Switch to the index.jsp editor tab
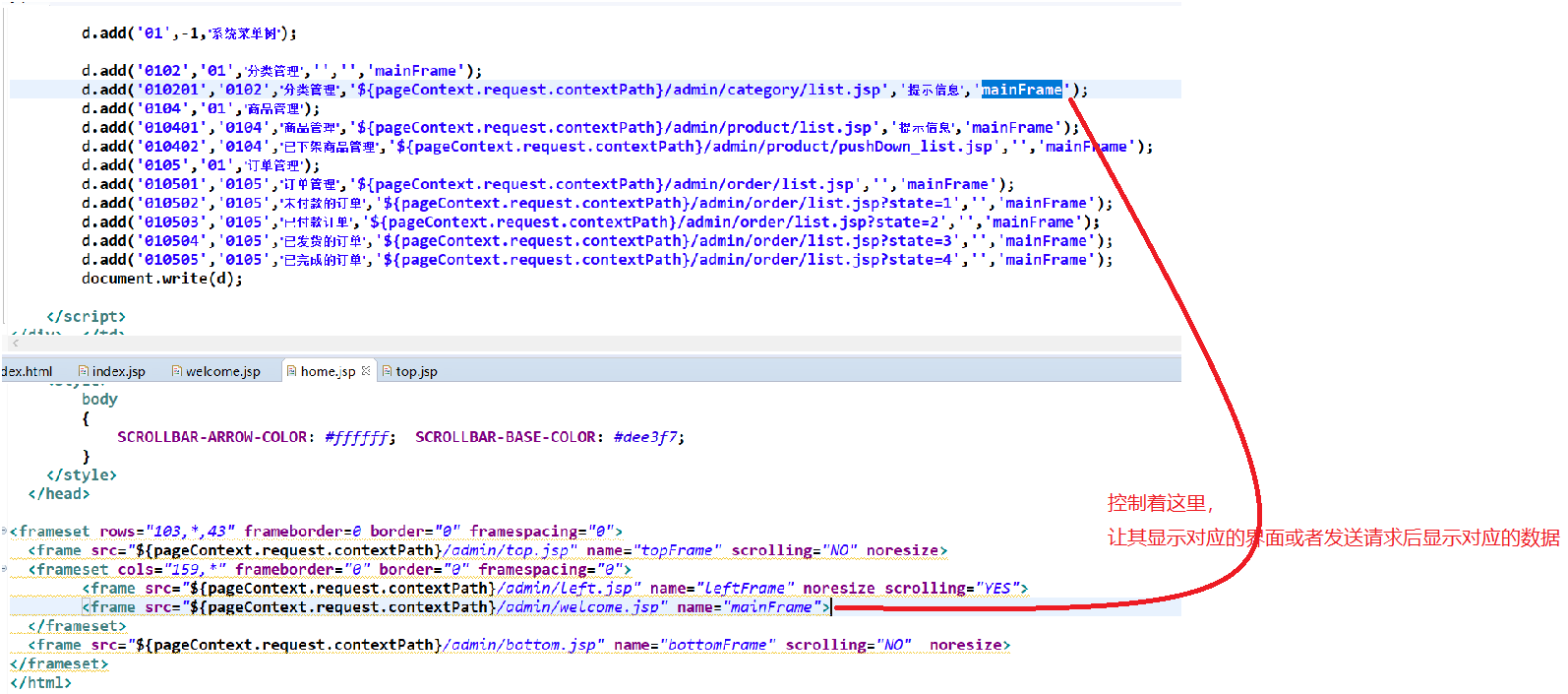The image size is (1568, 694). (111, 371)
